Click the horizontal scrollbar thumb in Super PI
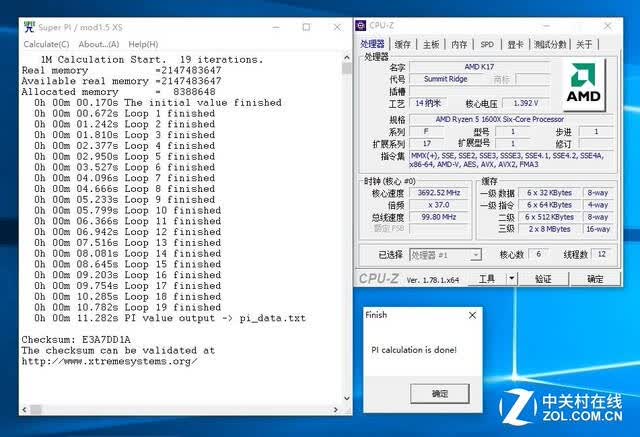Image resolution: width=640 pixels, height=437 pixels. point(36,409)
